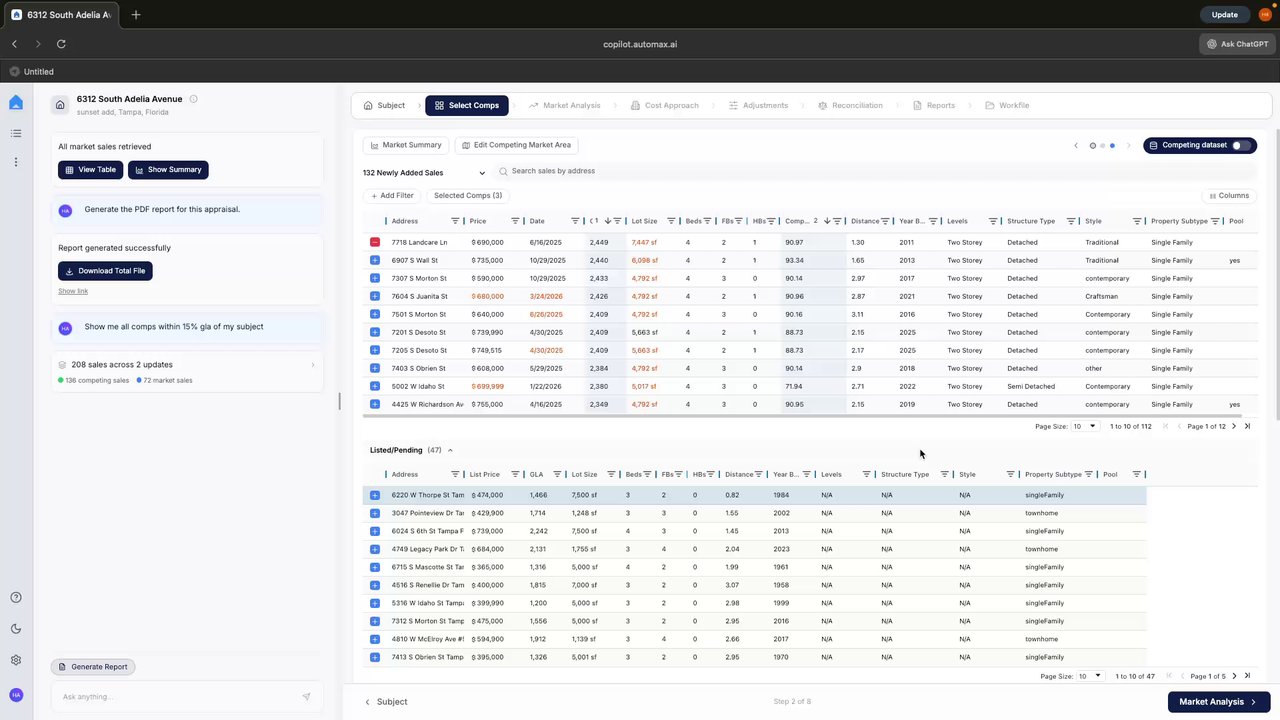Click the info icon beside 6312 South Adelia Avenue
1280x720 pixels.
tap(193, 99)
